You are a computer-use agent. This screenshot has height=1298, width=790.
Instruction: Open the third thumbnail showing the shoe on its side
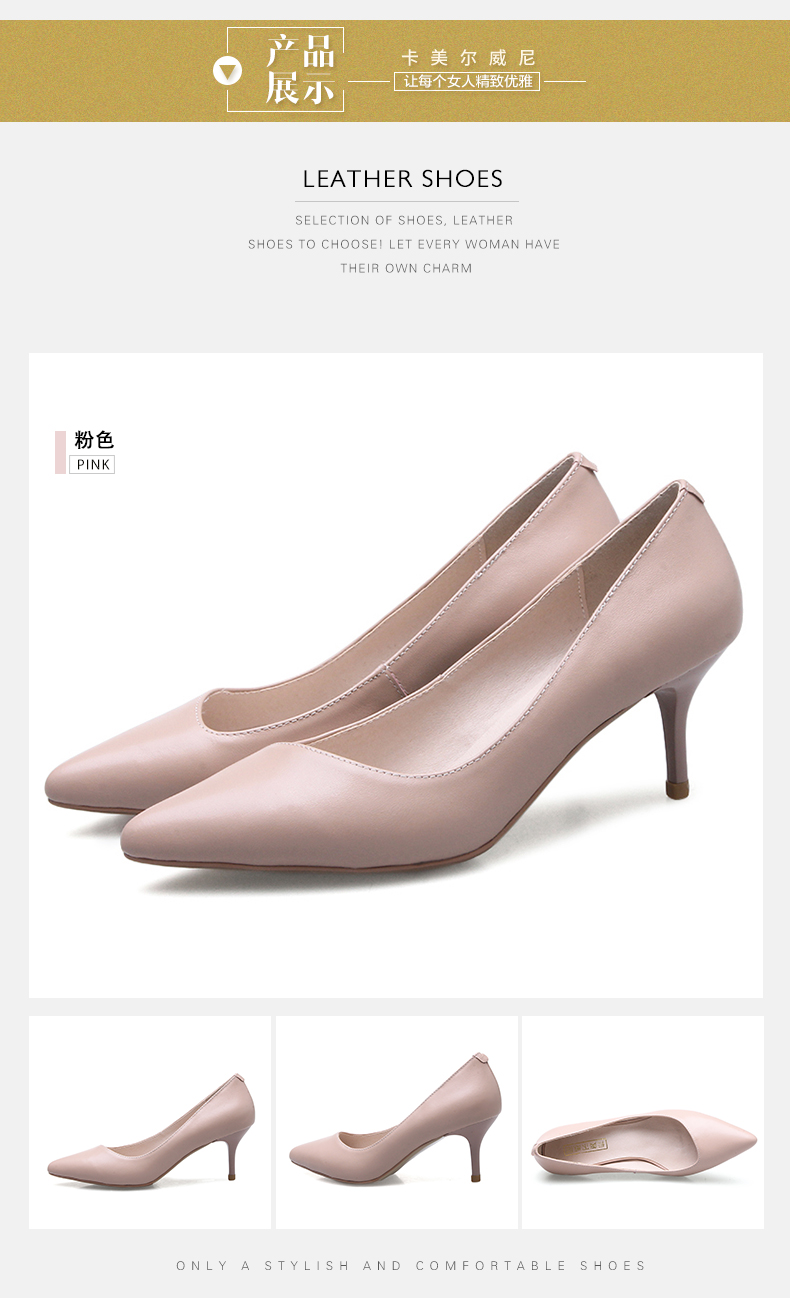pyautogui.click(x=642, y=1122)
